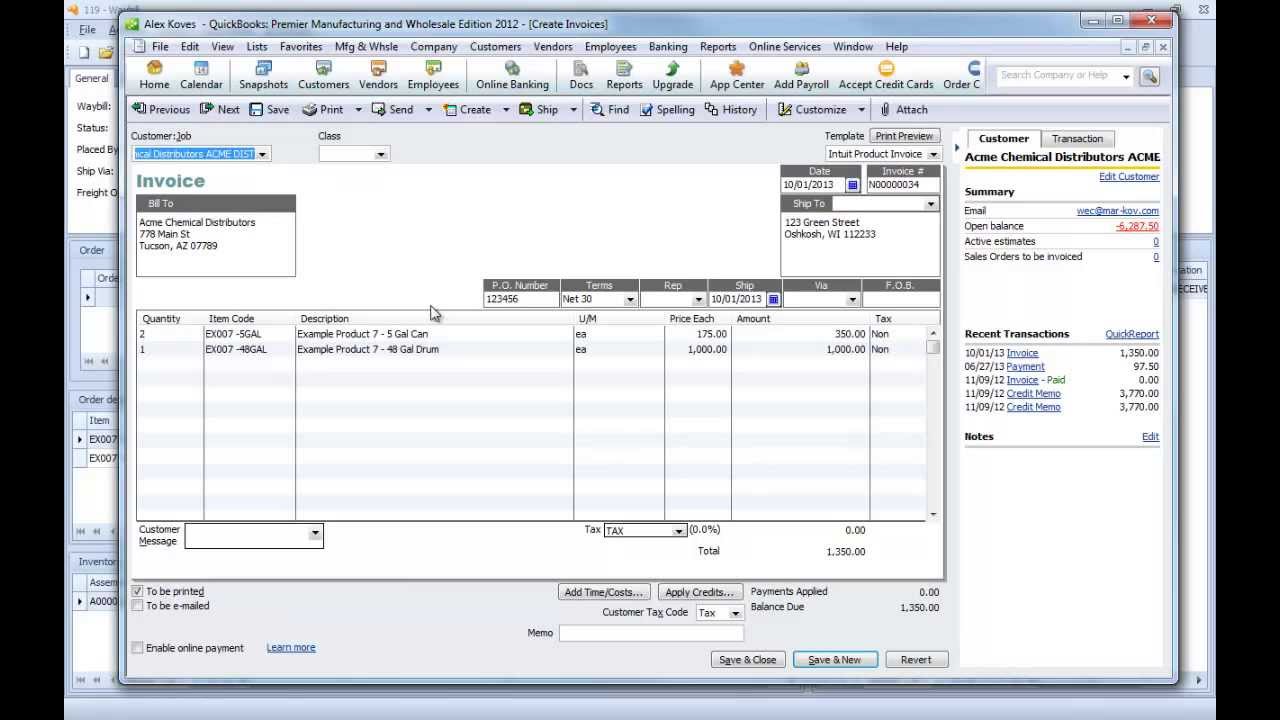
Task: Run Spelling check from toolbar
Action: coord(666,110)
